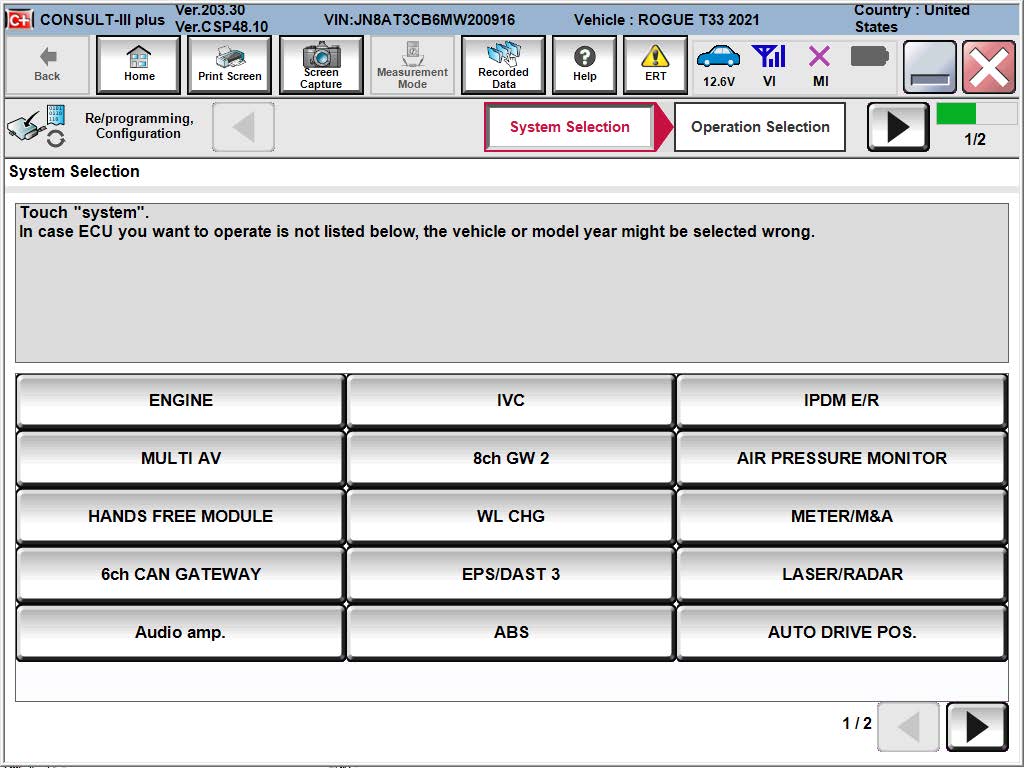This screenshot has width=1025, height=768.
Task: Select the METER/M&A system
Action: (x=841, y=516)
